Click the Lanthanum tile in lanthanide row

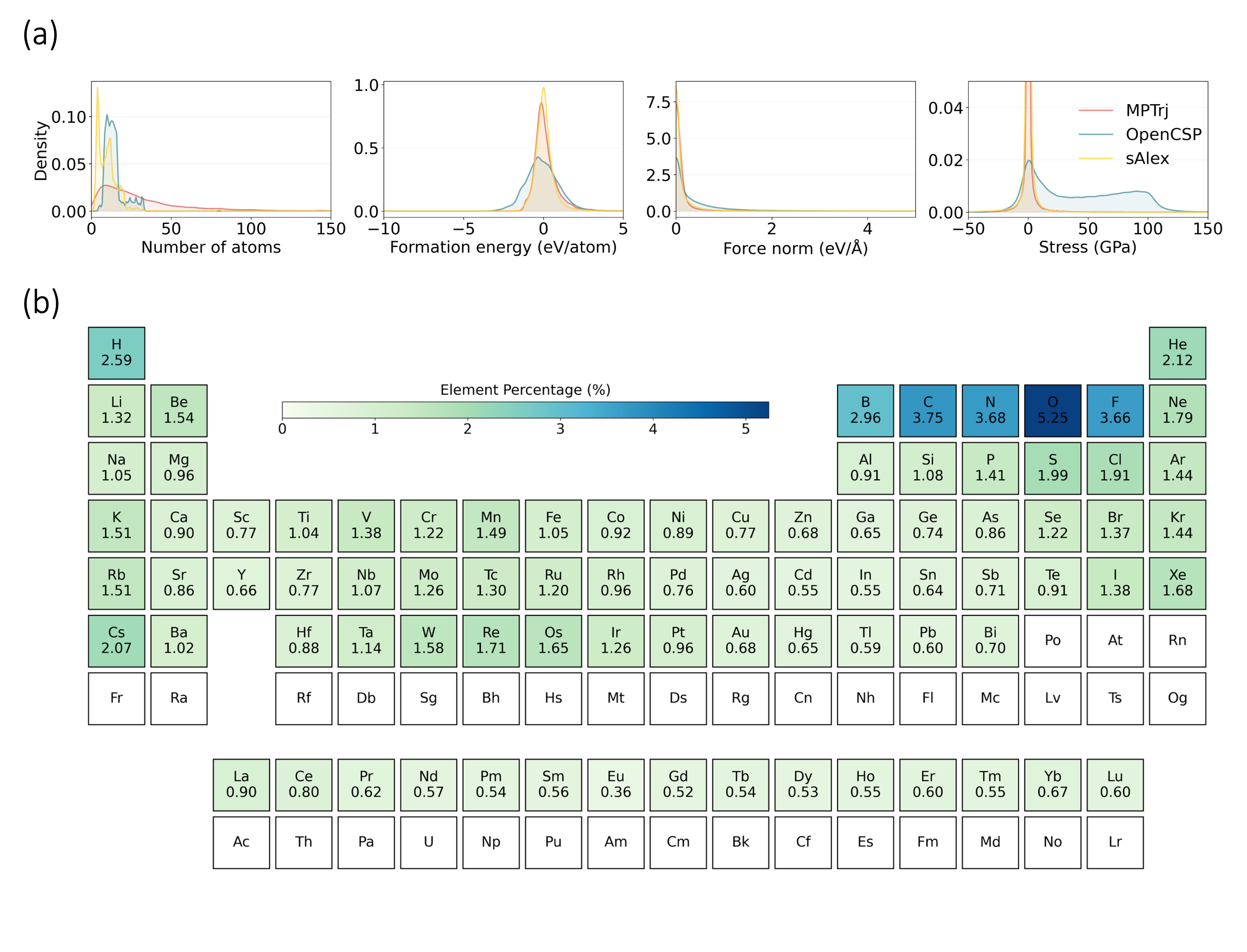pos(241,784)
